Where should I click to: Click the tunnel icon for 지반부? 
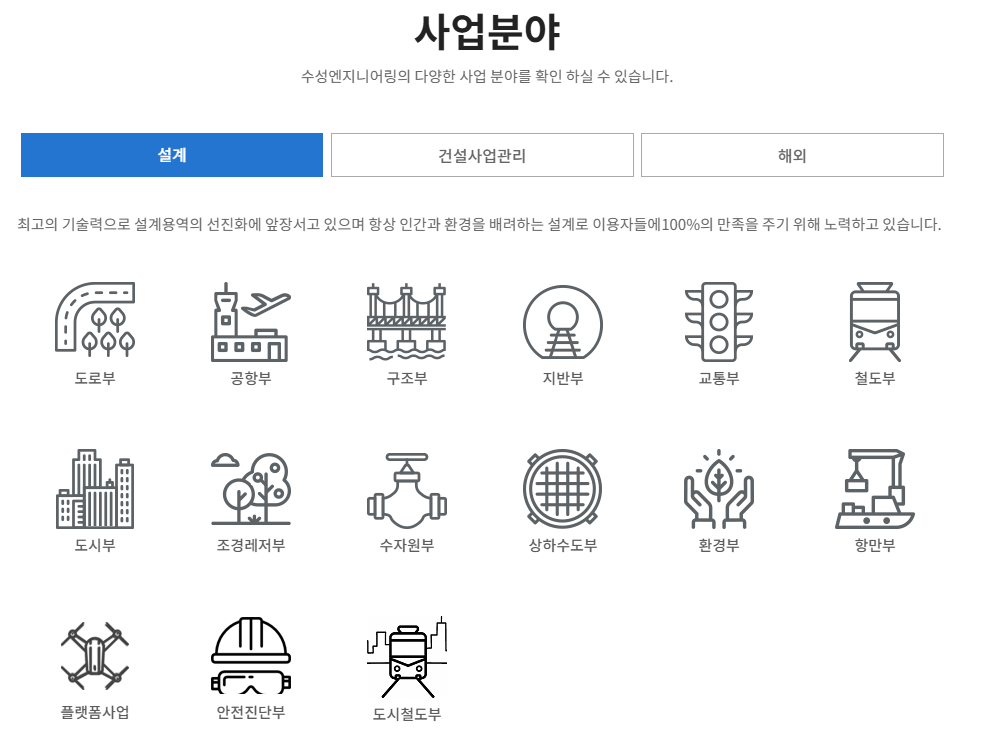click(562, 322)
